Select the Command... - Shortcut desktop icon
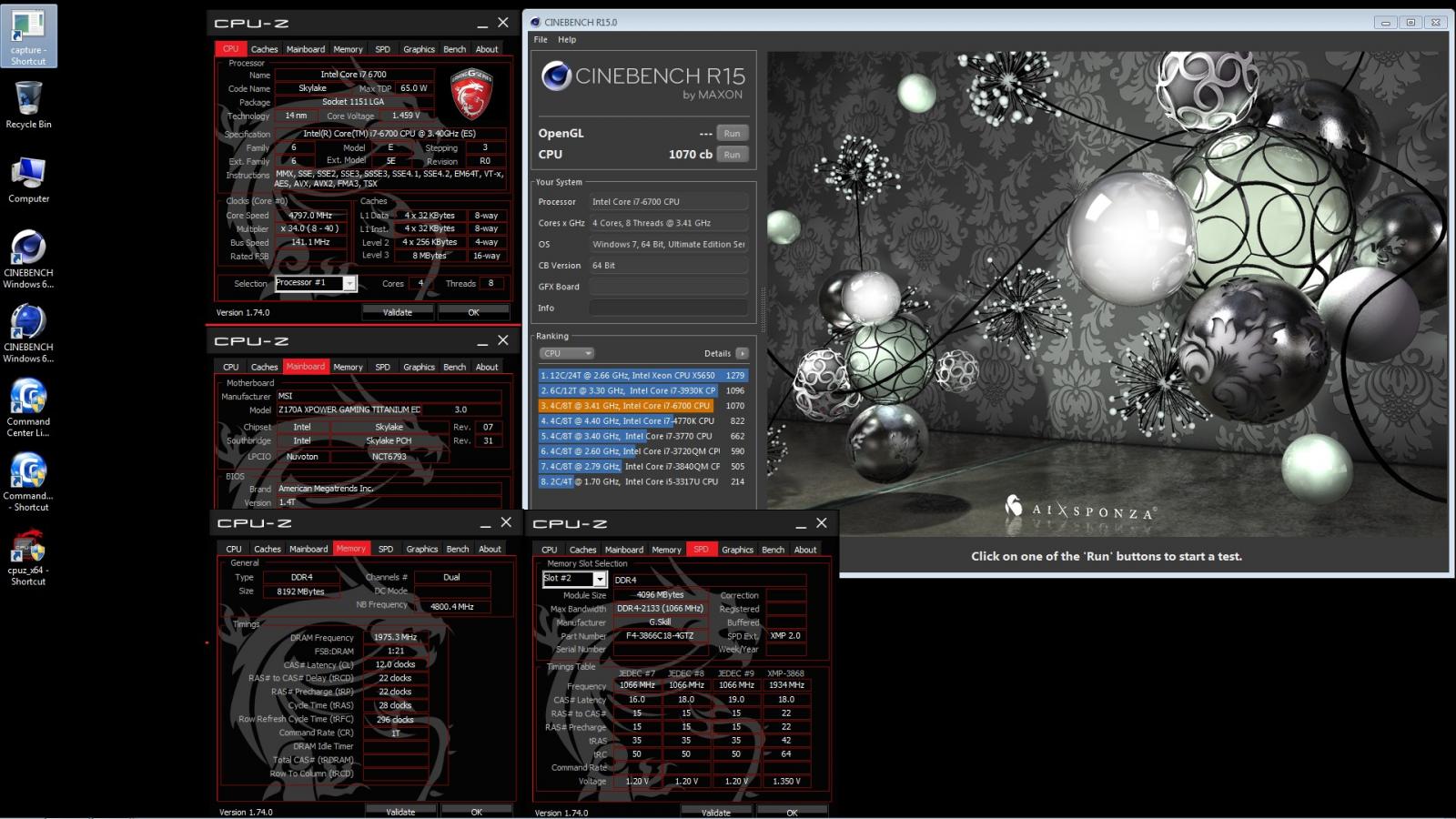Viewport: 1456px width, 819px height. 28,482
